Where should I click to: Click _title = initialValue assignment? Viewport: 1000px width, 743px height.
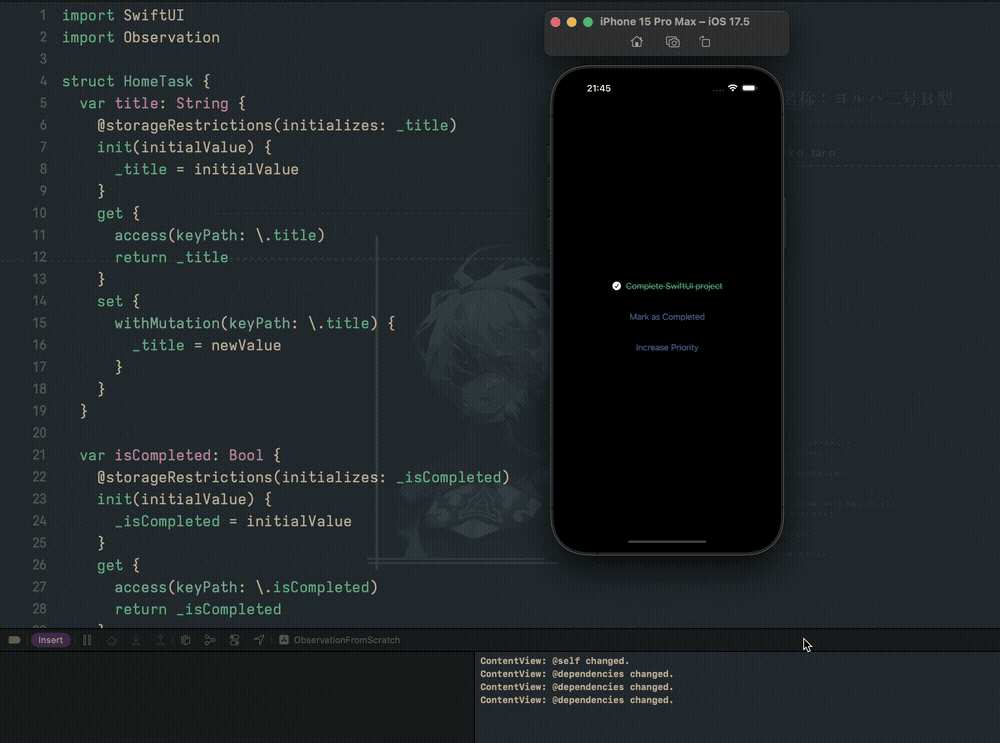coord(207,169)
